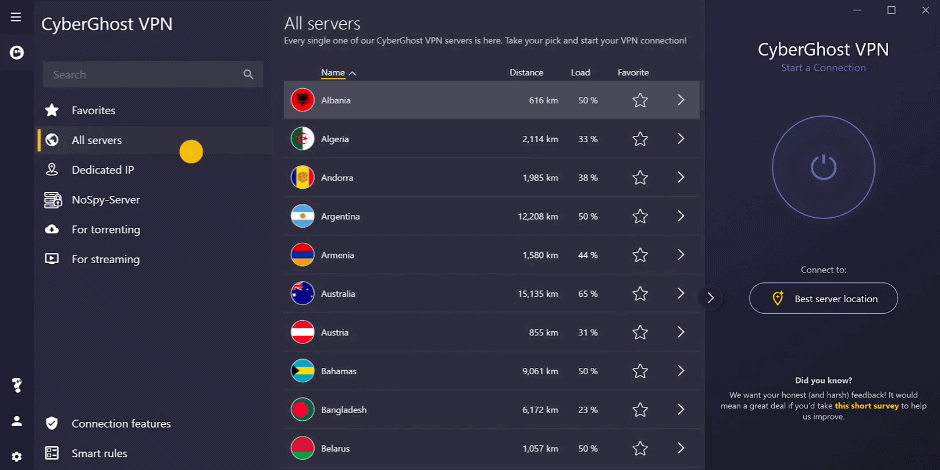Click the Albania flag icon

302,100
